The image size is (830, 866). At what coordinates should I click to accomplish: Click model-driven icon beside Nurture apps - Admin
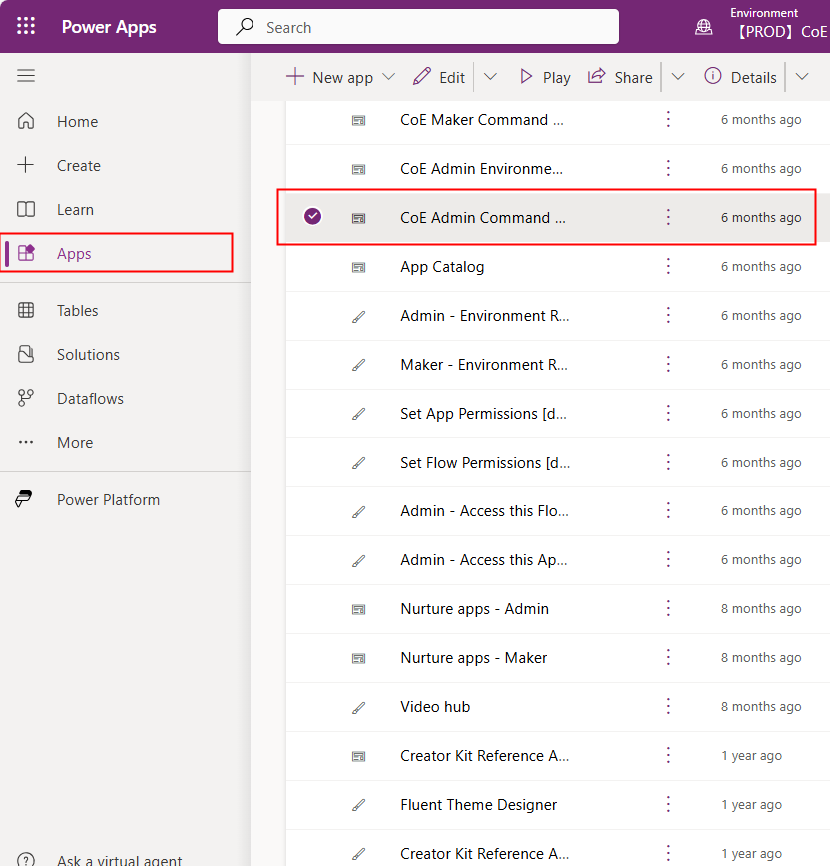click(358, 610)
